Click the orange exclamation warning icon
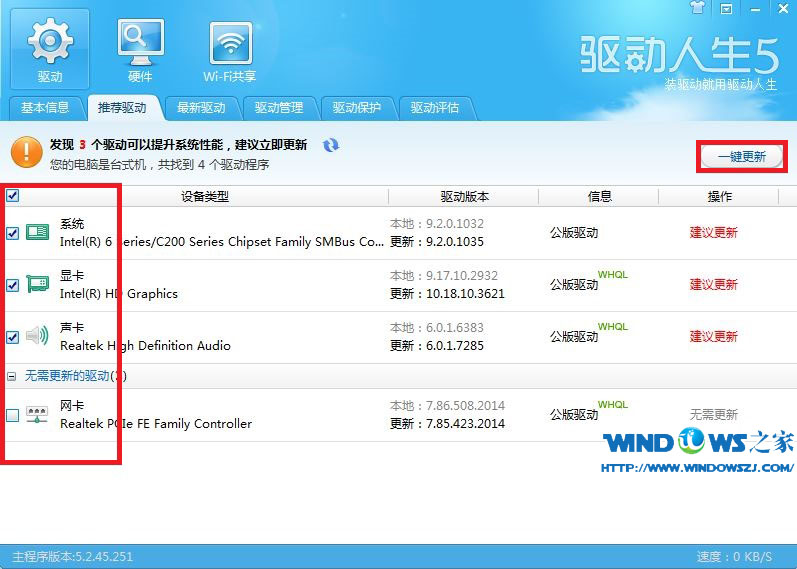Image resolution: width=797 pixels, height=569 pixels. click(x=26, y=152)
